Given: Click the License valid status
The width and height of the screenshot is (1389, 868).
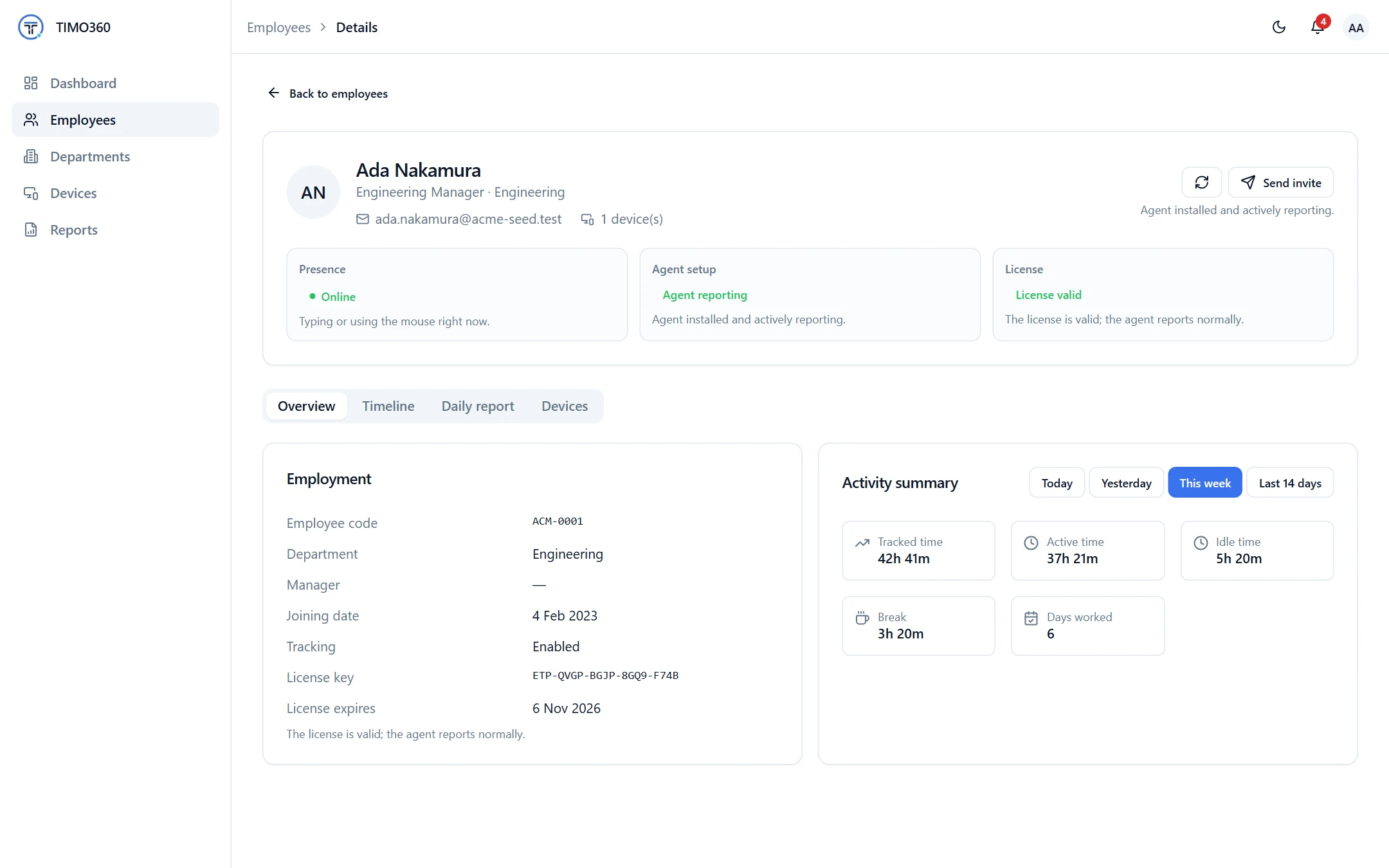Looking at the screenshot, I should click(1048, 295).
